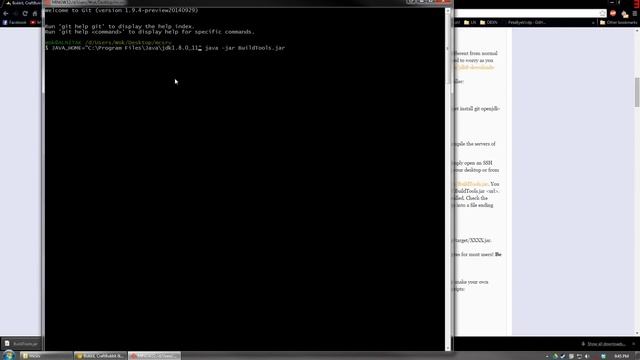Click the taskbar clock

coord(622,356)
